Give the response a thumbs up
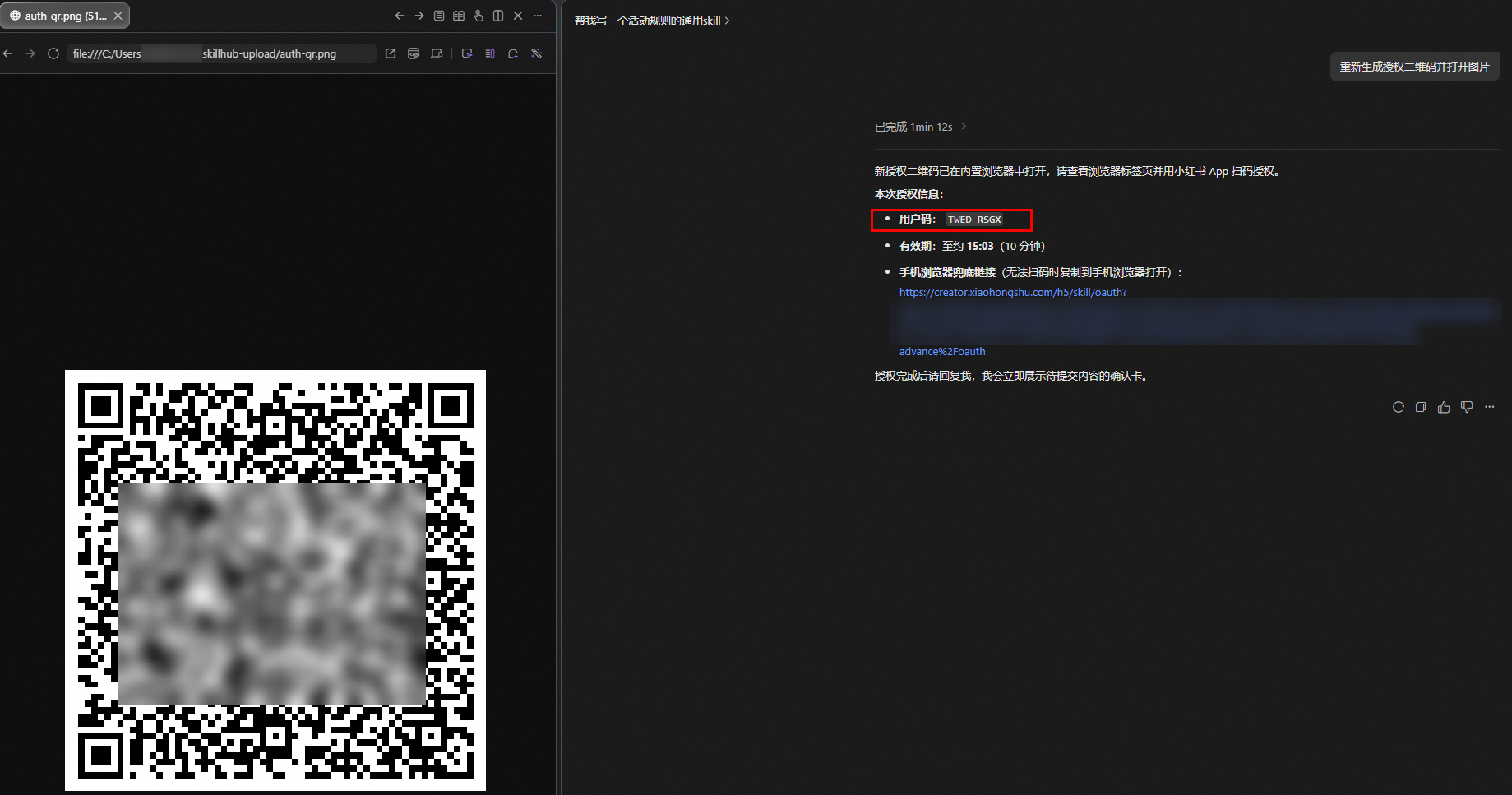The width and height of the screenshot is (1512, 795). pos(1444,407)
